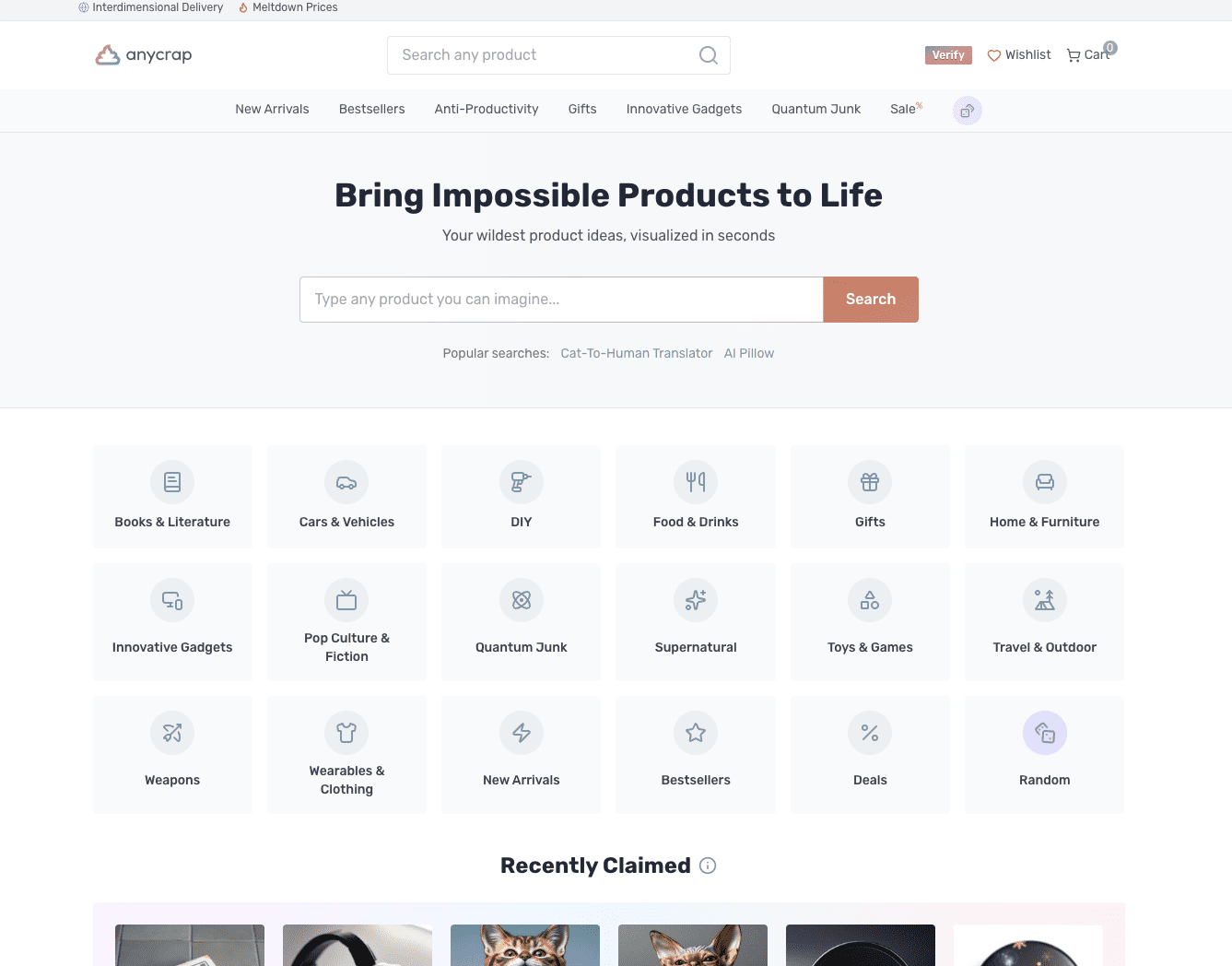
Task: Open the Supernatural sparkles category tile
Action: pyautogui.click(x=696, y=622)
